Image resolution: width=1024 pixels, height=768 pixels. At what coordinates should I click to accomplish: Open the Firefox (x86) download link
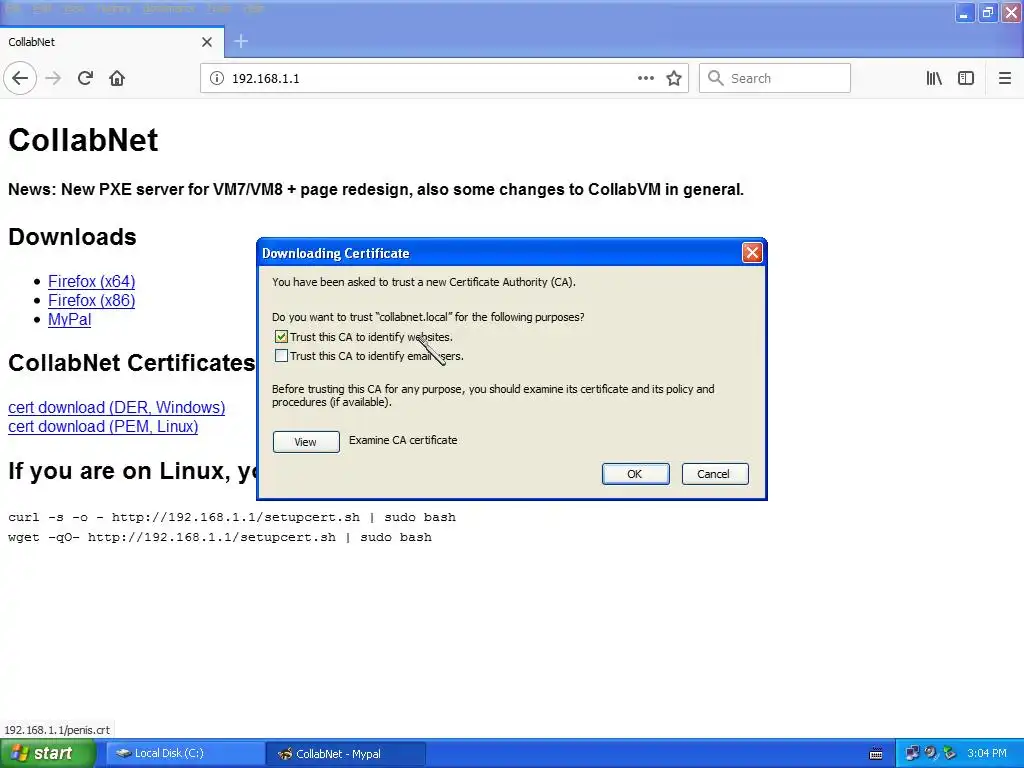click(x=91, y=300)
